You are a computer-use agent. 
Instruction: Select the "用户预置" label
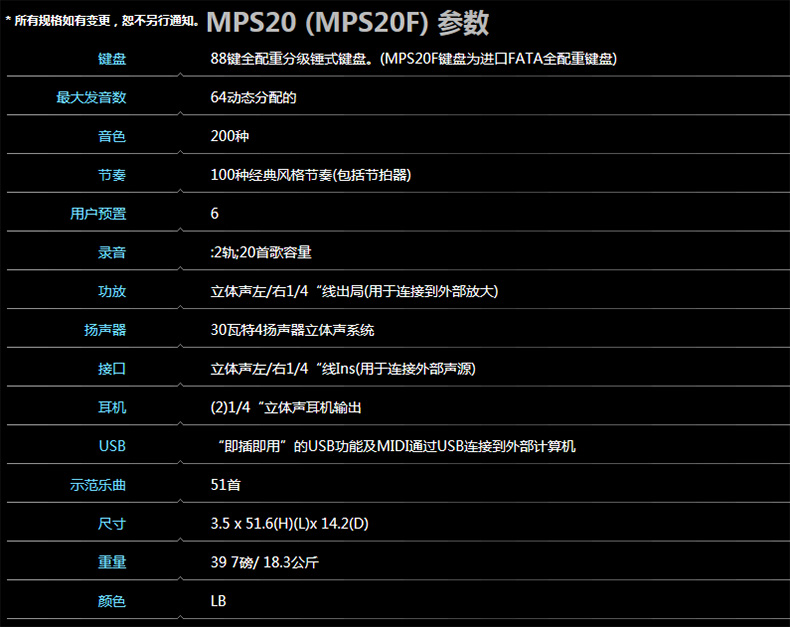(x=98, y=214)
